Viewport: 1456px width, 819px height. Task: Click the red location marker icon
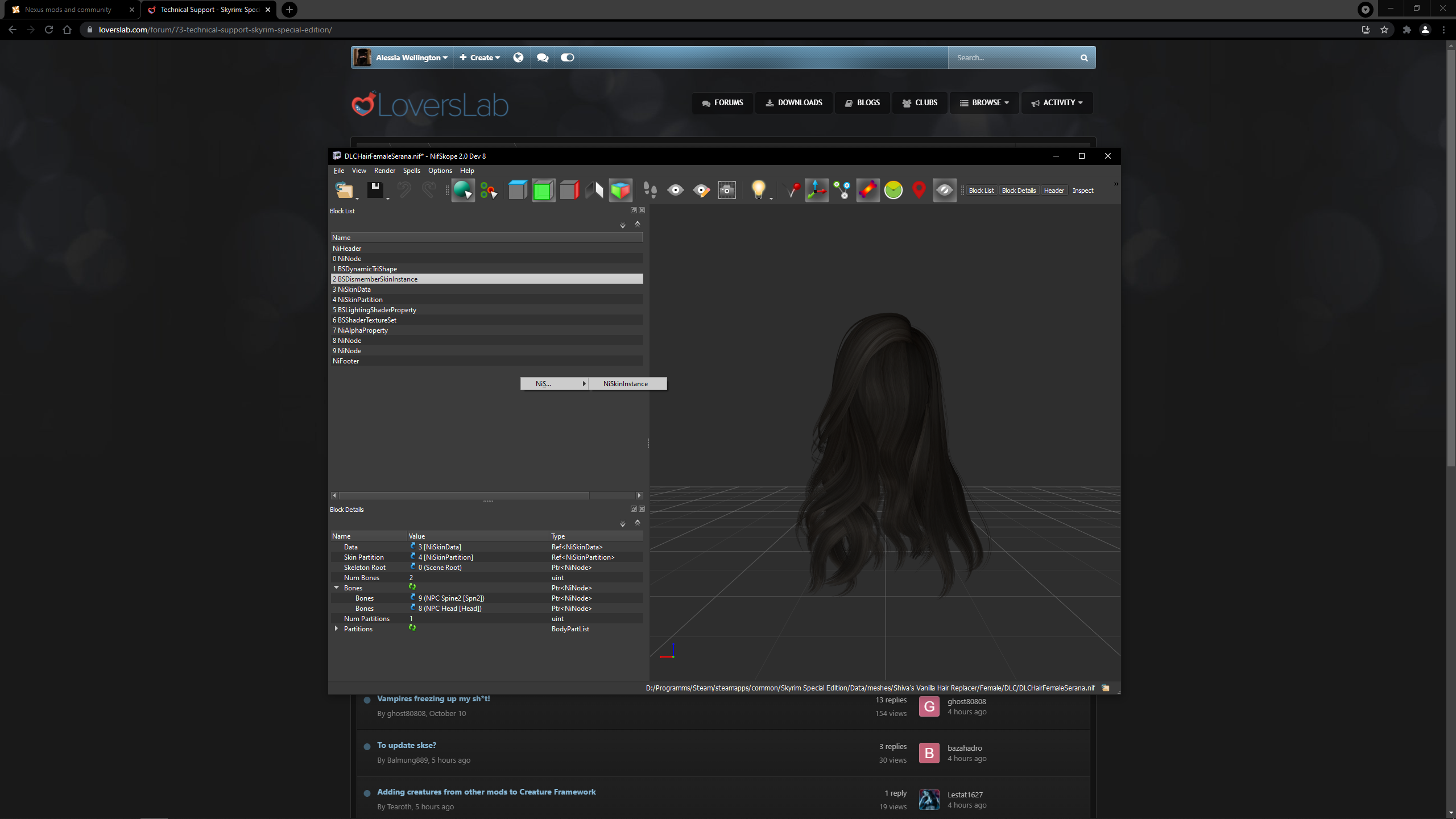[x=919, y=190]
